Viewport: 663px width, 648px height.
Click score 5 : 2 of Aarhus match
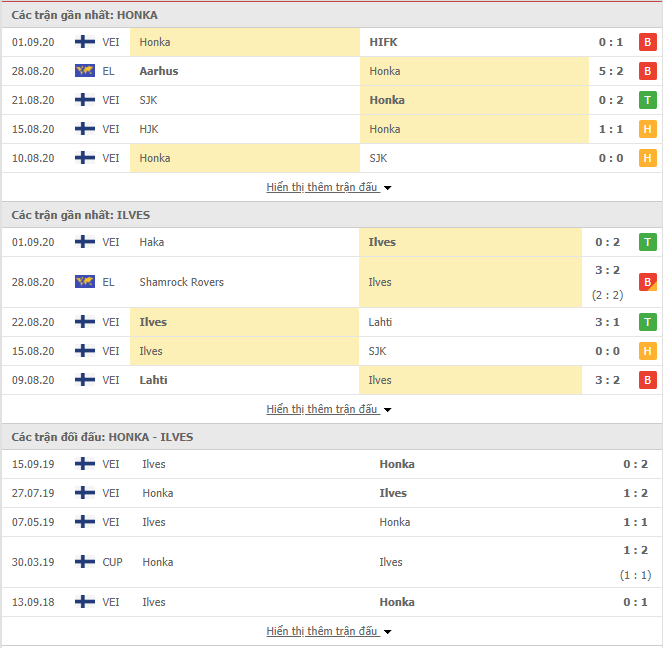click(611, 71)
